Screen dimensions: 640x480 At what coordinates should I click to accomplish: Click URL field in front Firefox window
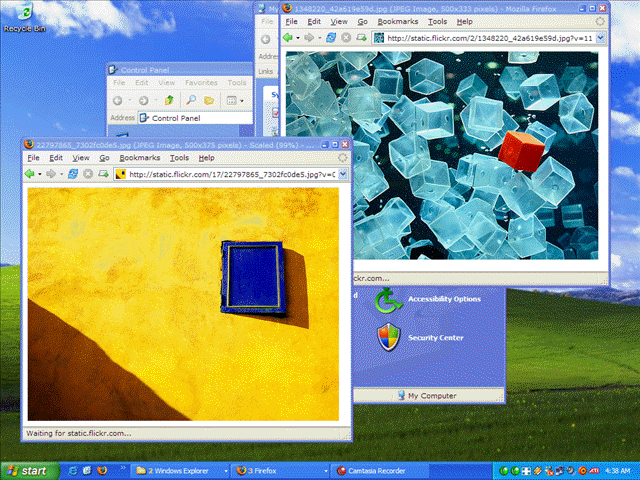click(231, 174)
